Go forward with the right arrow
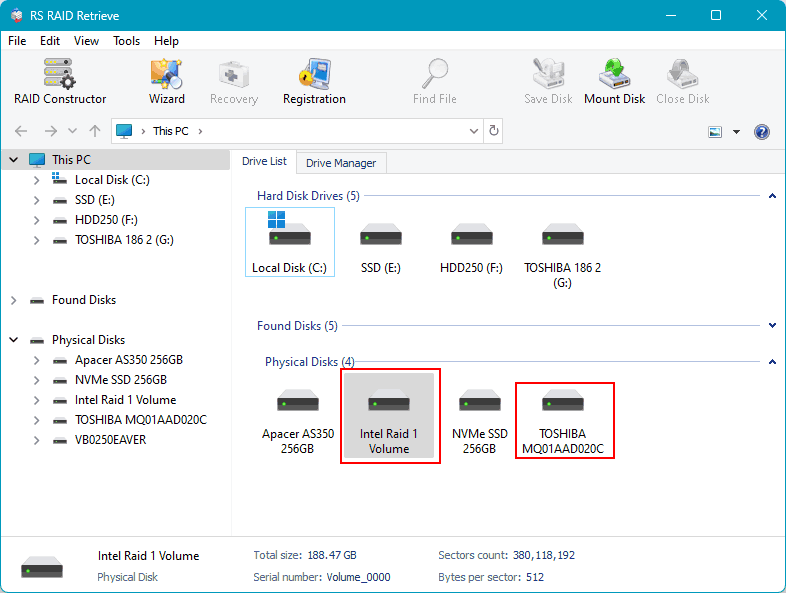Screen dimensions: 786x593 (x=51, y=131)
